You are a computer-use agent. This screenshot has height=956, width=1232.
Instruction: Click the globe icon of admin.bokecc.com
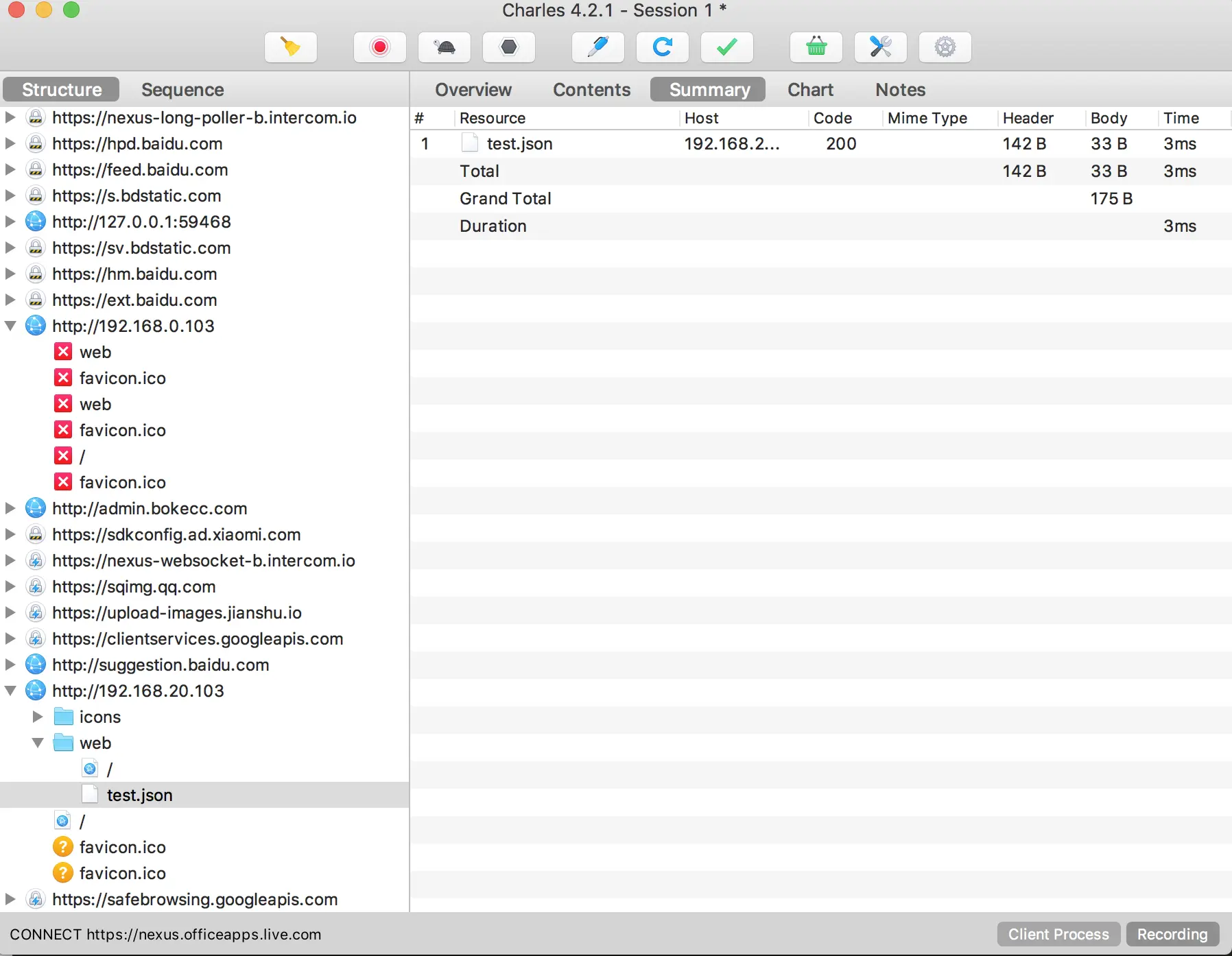click(36, 508)
